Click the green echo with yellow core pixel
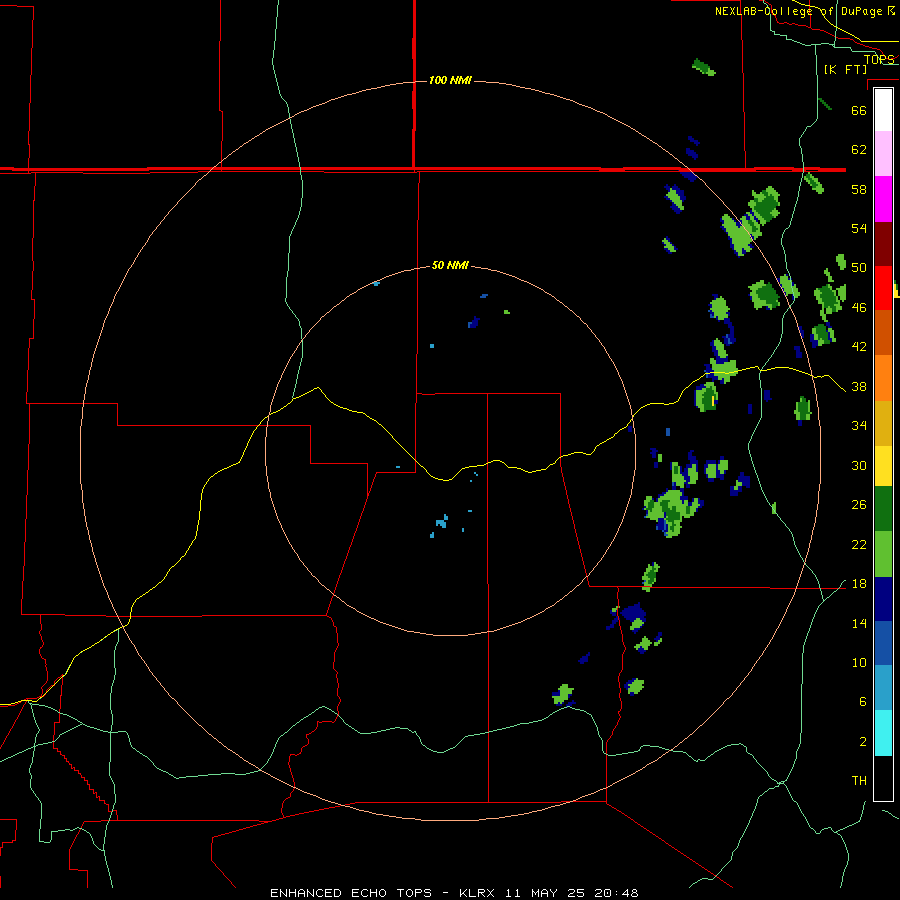 (x=707, y=397)
